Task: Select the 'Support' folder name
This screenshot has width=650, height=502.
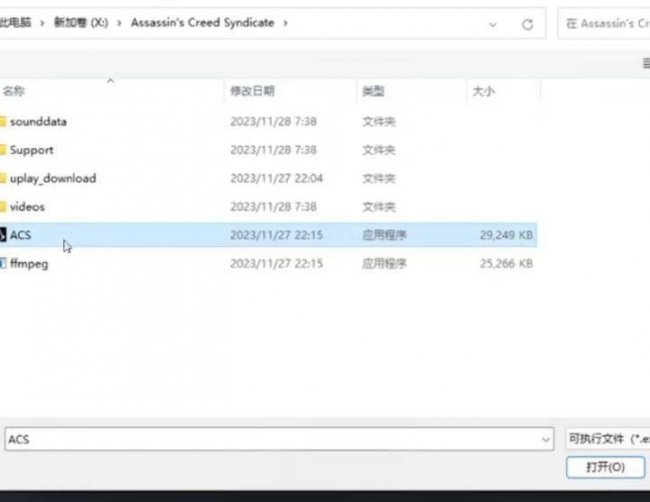Action: tap(32, 150)
